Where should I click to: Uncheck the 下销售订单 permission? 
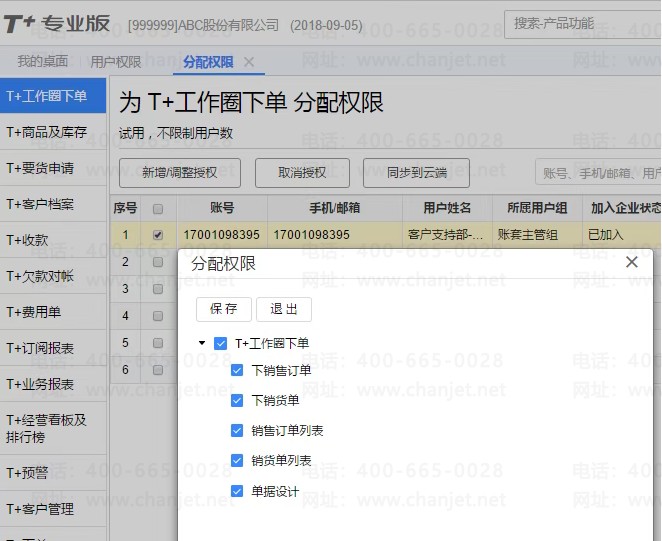click(237, 370)
